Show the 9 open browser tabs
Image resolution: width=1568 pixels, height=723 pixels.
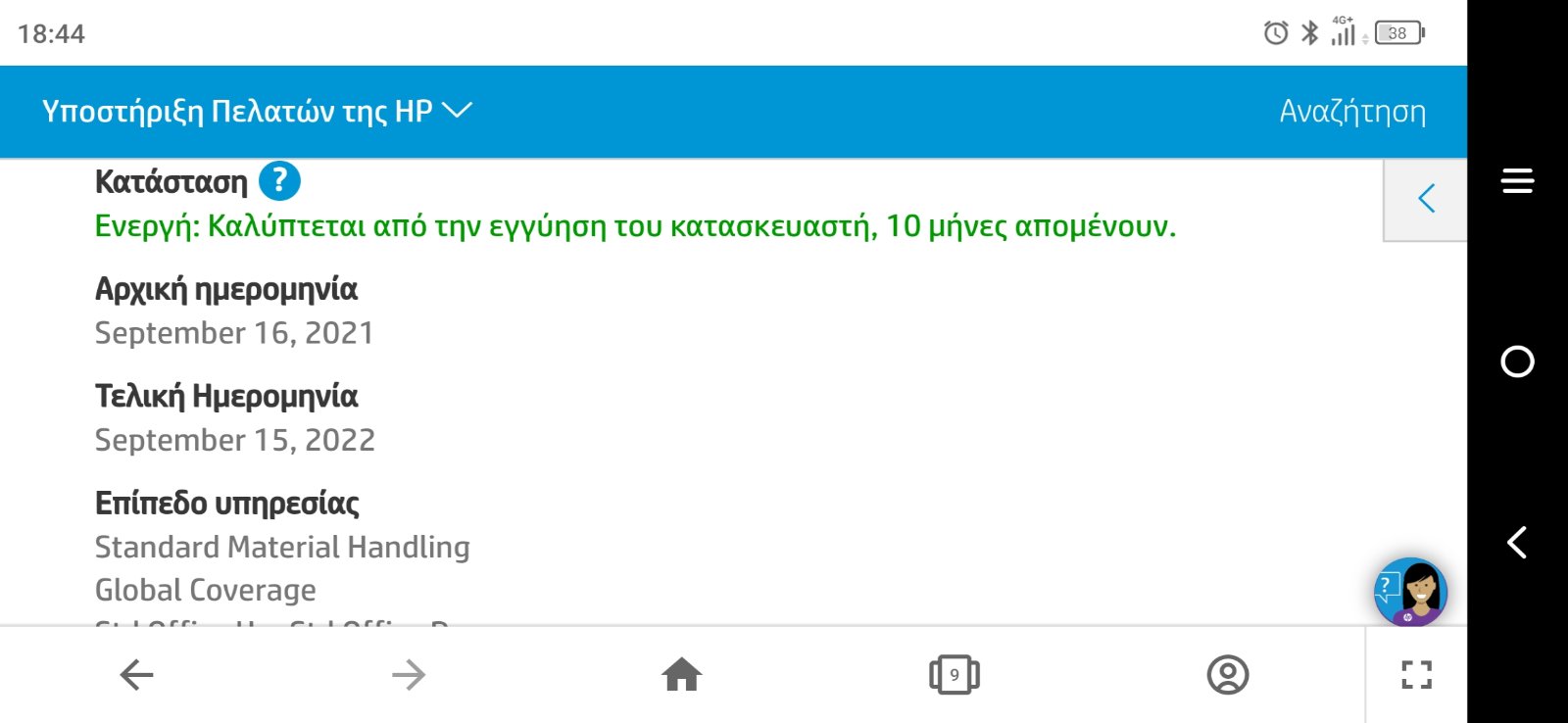click(955, 675)
